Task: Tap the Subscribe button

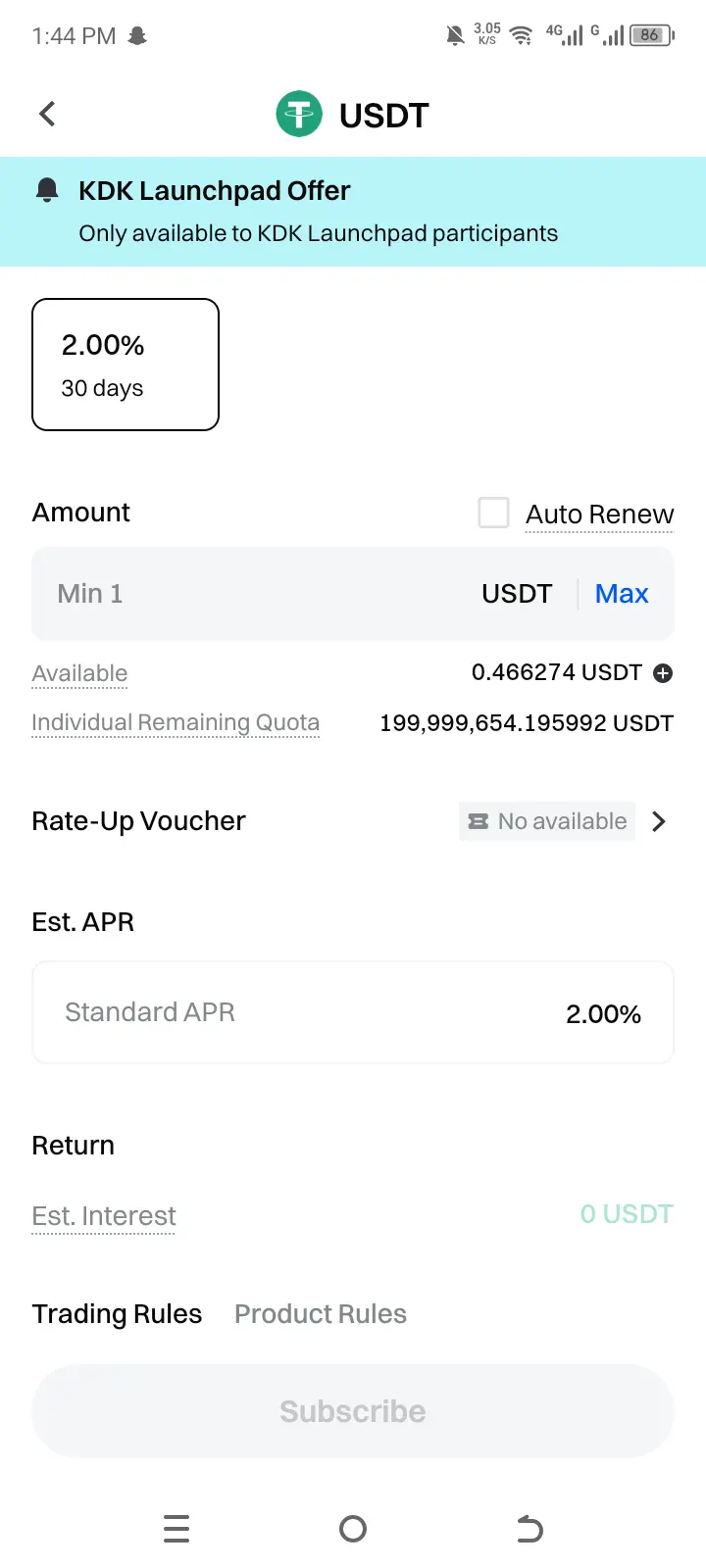Action: point(353,1411)
